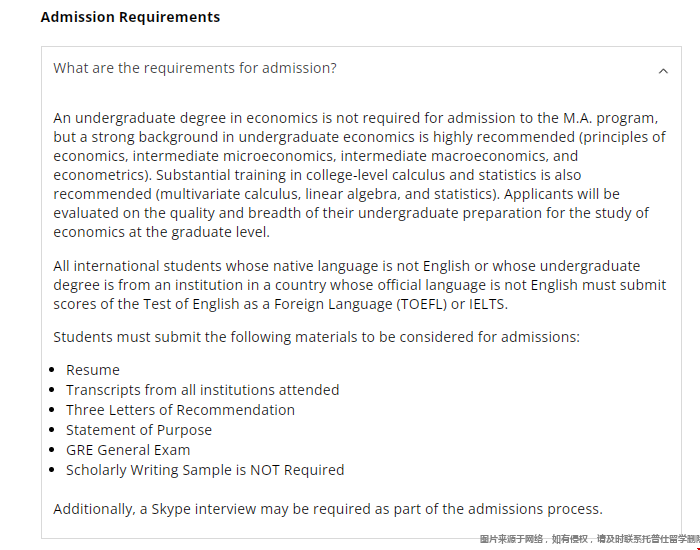
Task: Click the paragraph starting 'An undergraduate degree'
Action: click(x=355, y=175)
